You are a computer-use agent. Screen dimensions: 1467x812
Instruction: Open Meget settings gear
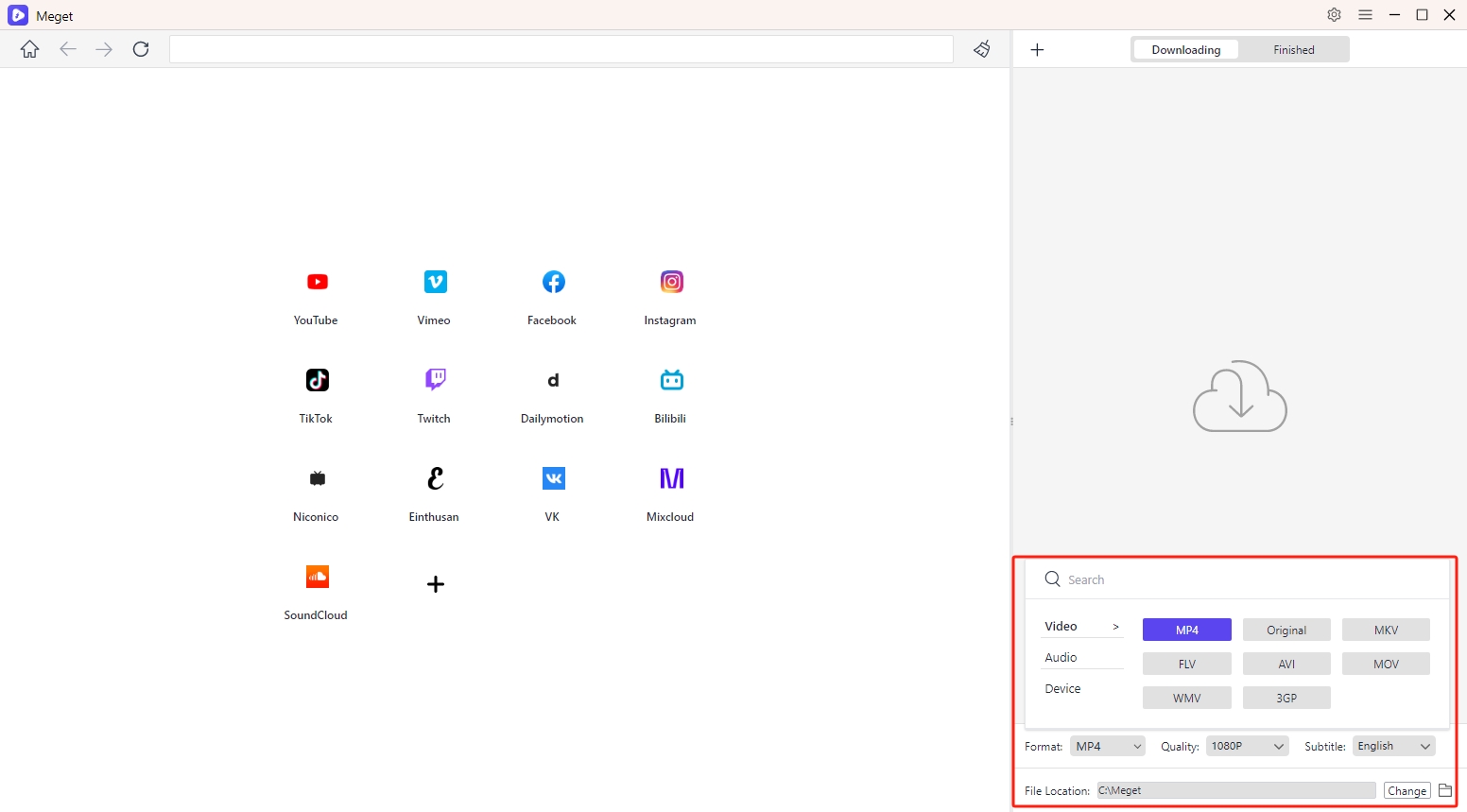1335,15
